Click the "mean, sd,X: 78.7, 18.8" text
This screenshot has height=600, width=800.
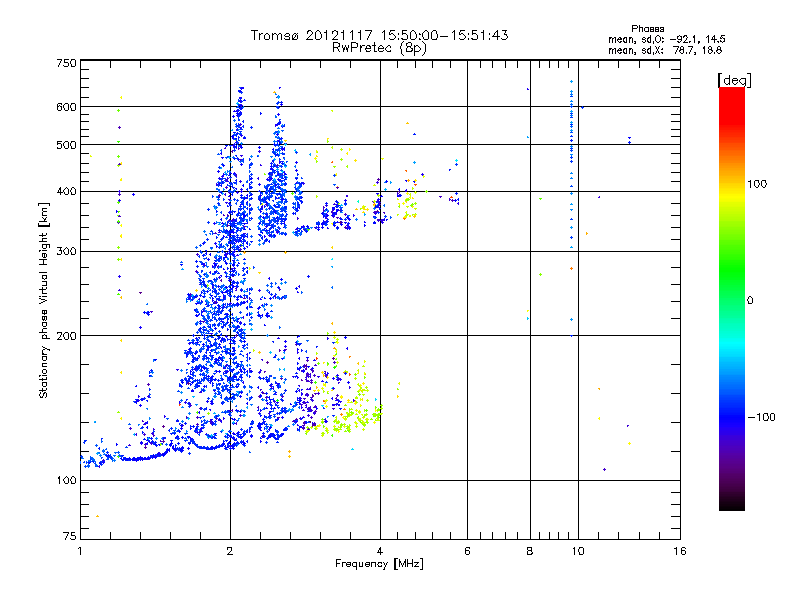[665, 50]
